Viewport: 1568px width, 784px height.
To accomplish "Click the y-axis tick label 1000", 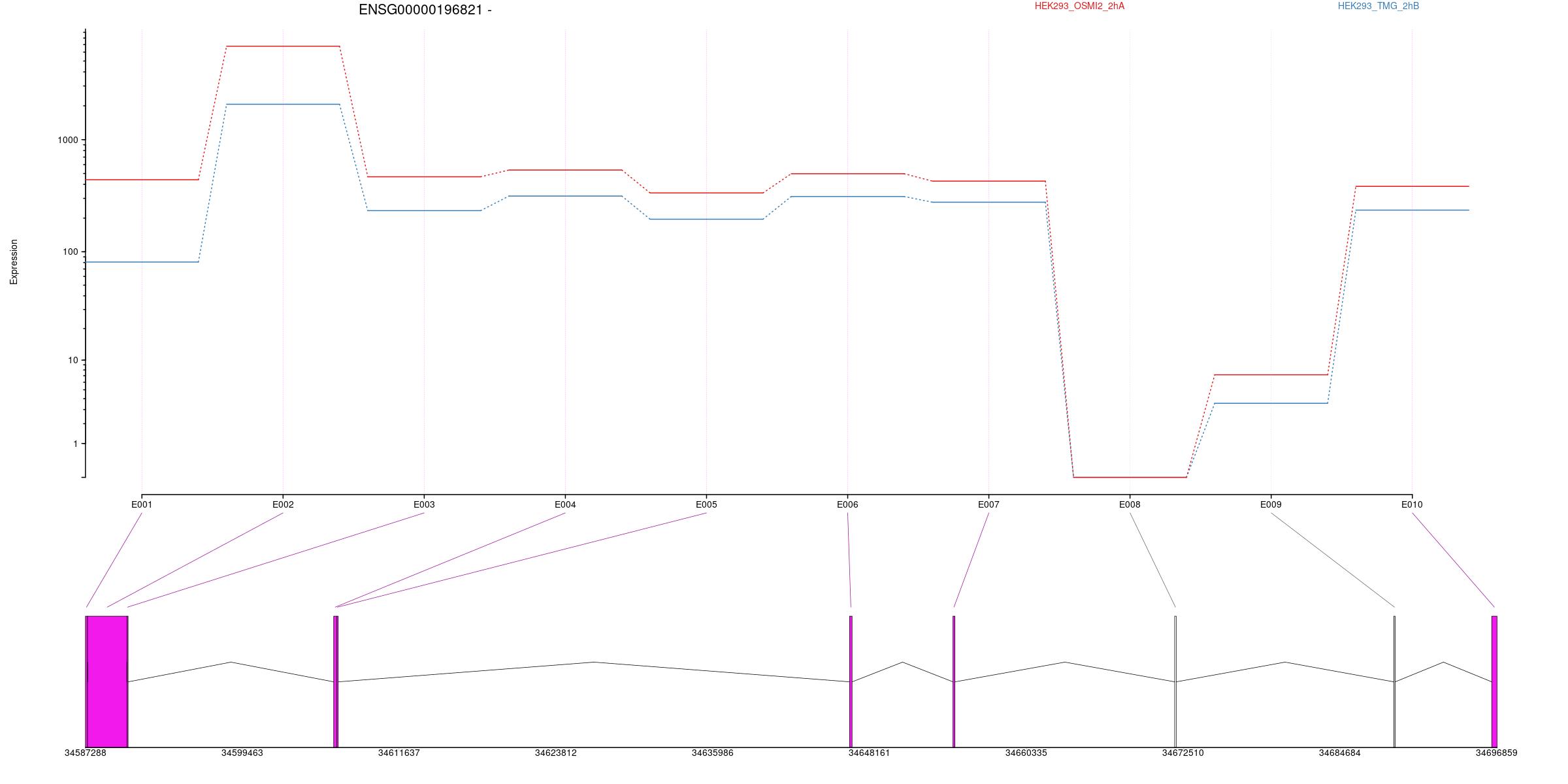I will pos(68,140).
